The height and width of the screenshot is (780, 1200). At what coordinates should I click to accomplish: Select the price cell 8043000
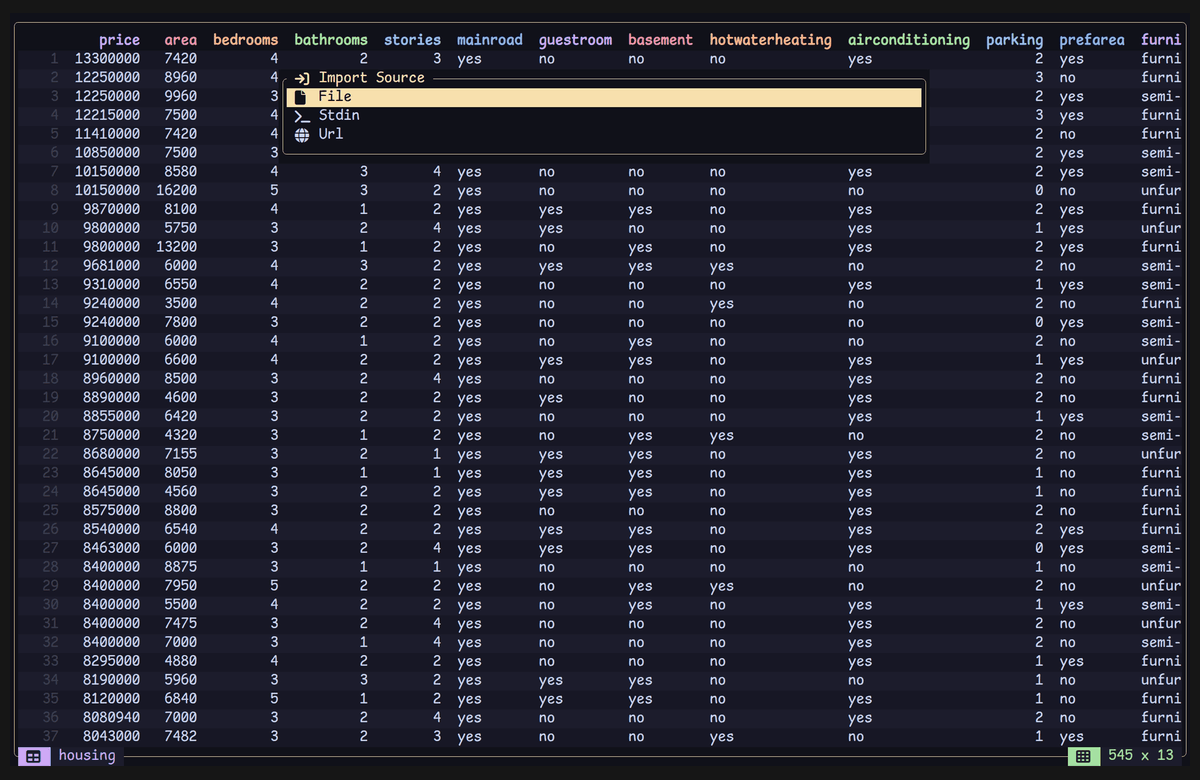coord(112,737)
